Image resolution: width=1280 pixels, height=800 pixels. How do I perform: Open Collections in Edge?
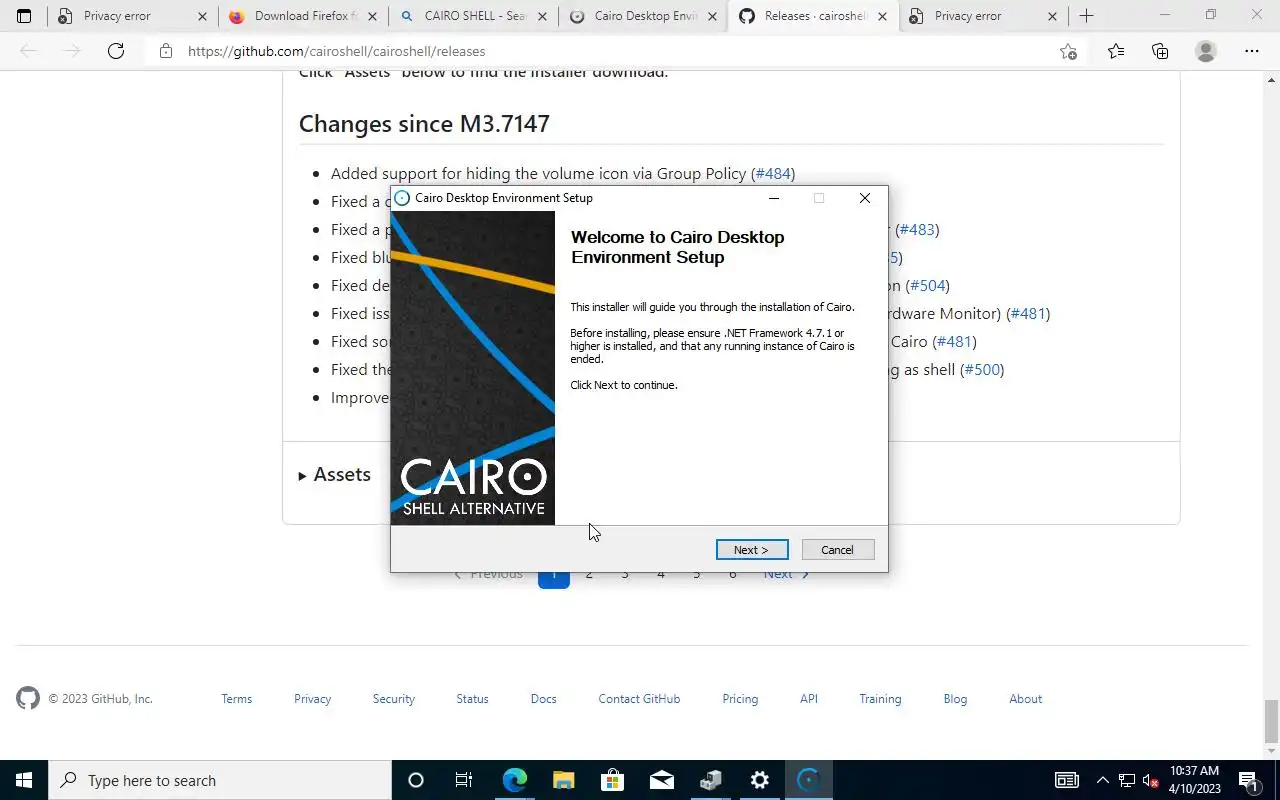(1160, 51)
